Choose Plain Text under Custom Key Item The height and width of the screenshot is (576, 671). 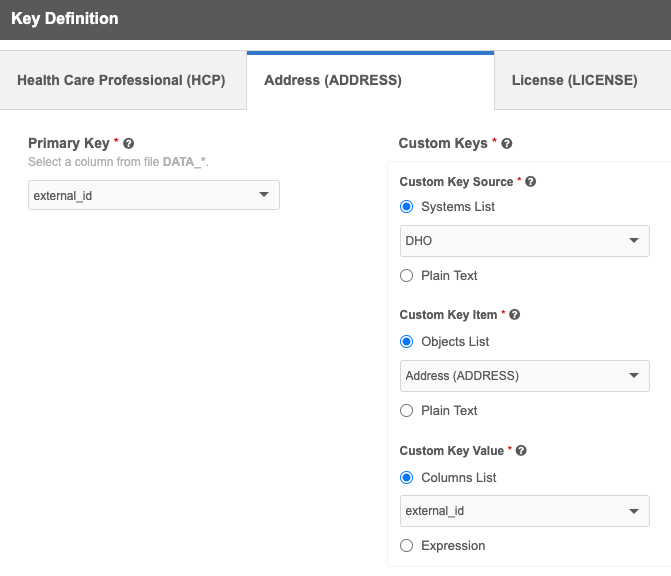click(407, 411)
